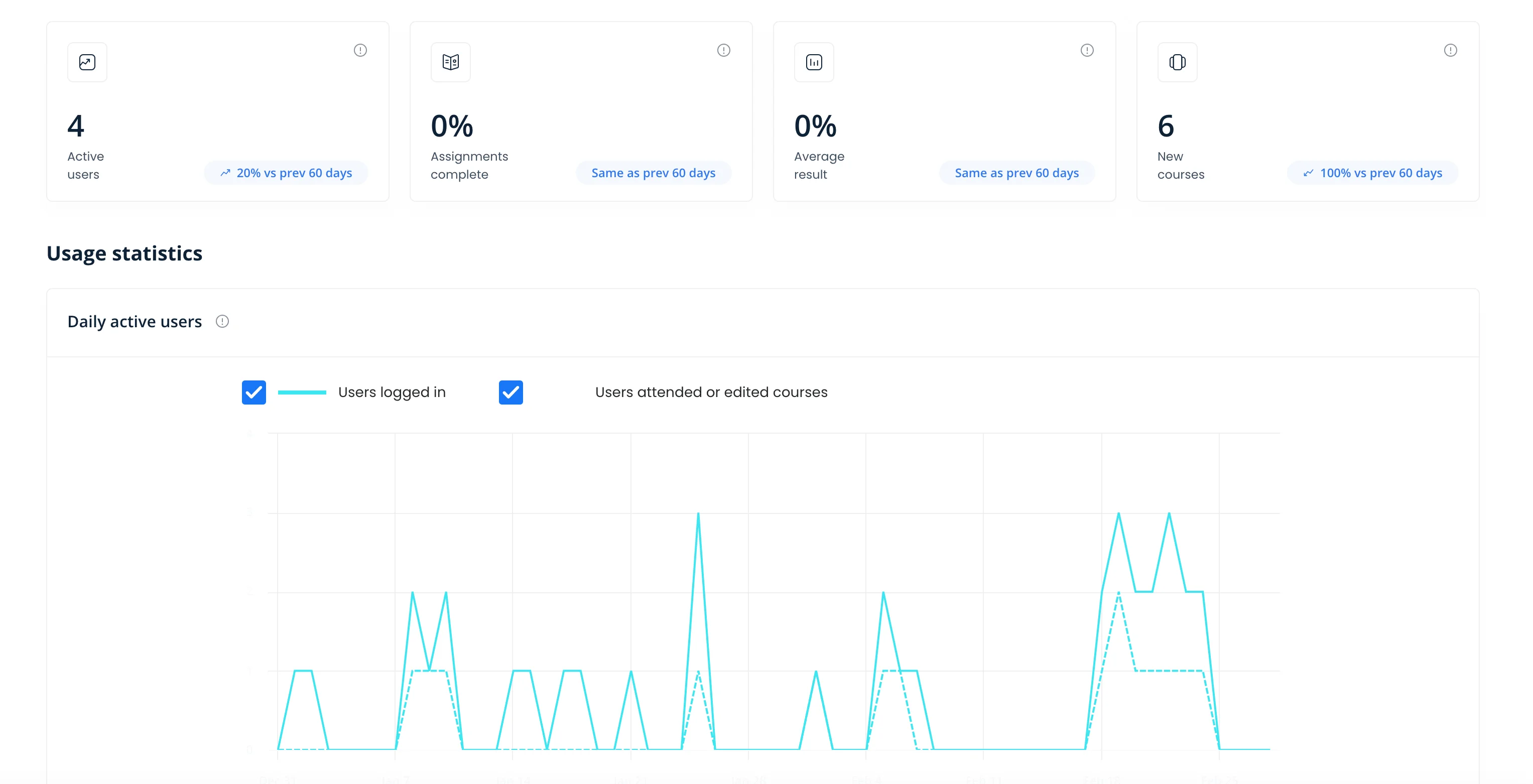
Task: Click the Assignments complete book icon
Action: 450,62
